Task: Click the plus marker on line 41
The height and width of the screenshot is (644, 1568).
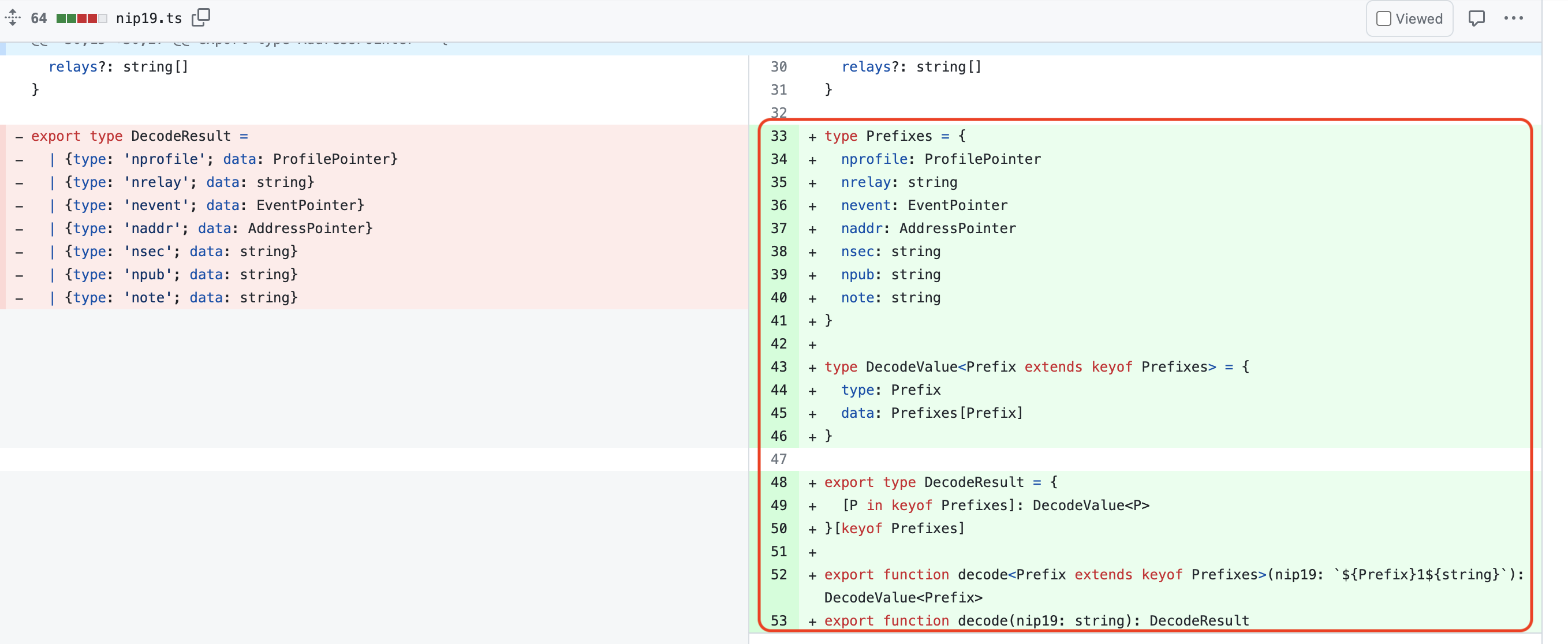Action: 812,321
